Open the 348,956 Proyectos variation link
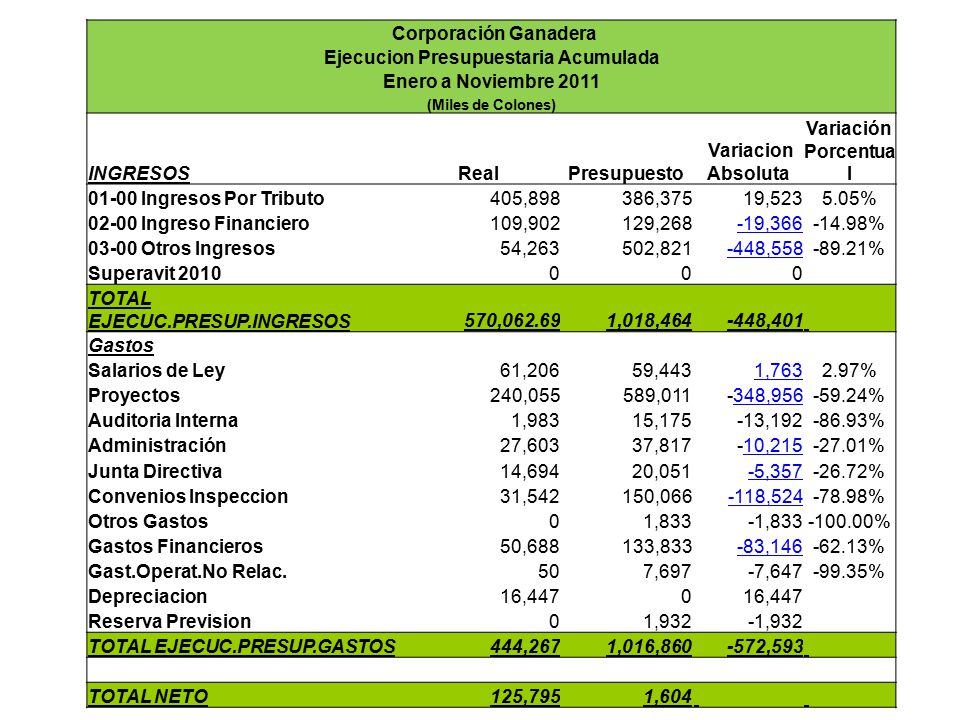The width and height of the screenshot is (960, 720). tap(767, 396)
